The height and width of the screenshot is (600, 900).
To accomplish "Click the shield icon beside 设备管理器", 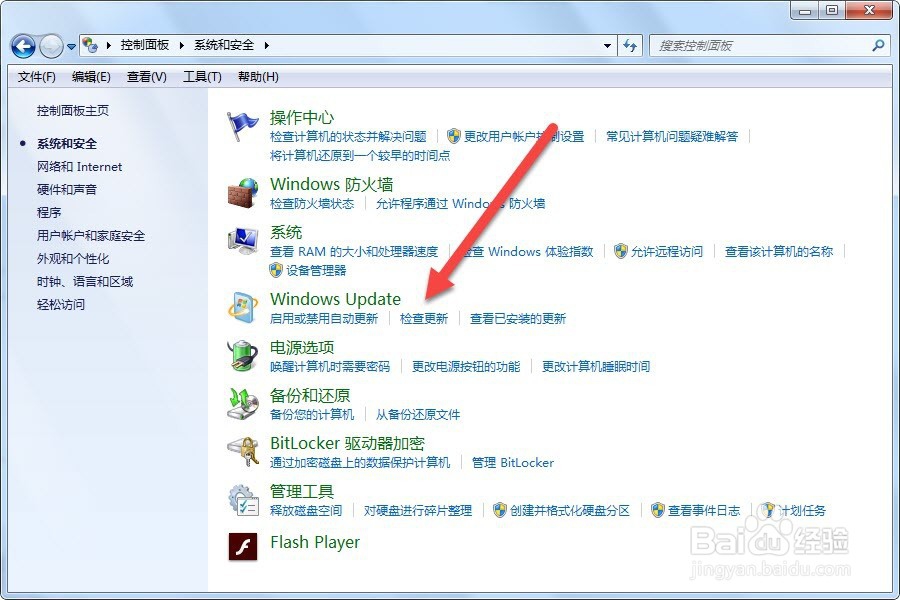I will click(x=276, y=270).
